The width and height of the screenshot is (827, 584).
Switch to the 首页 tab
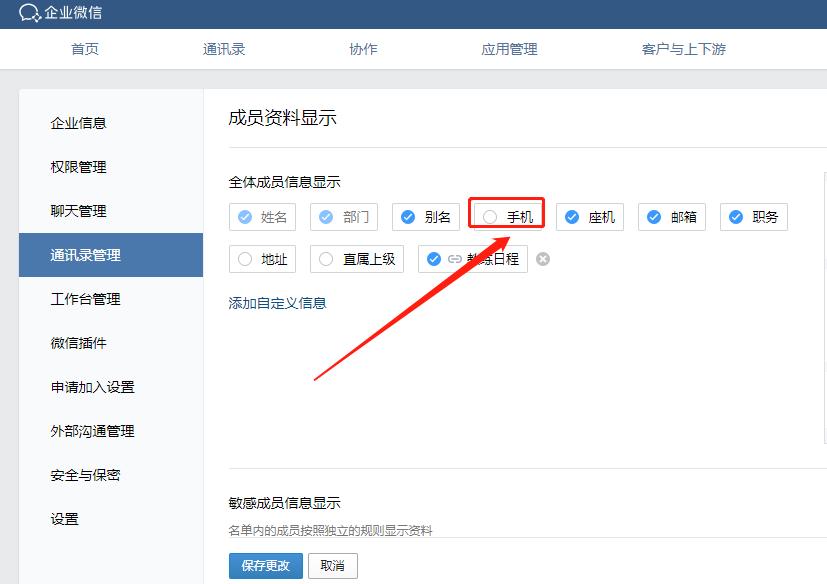[x=85, y=48]
